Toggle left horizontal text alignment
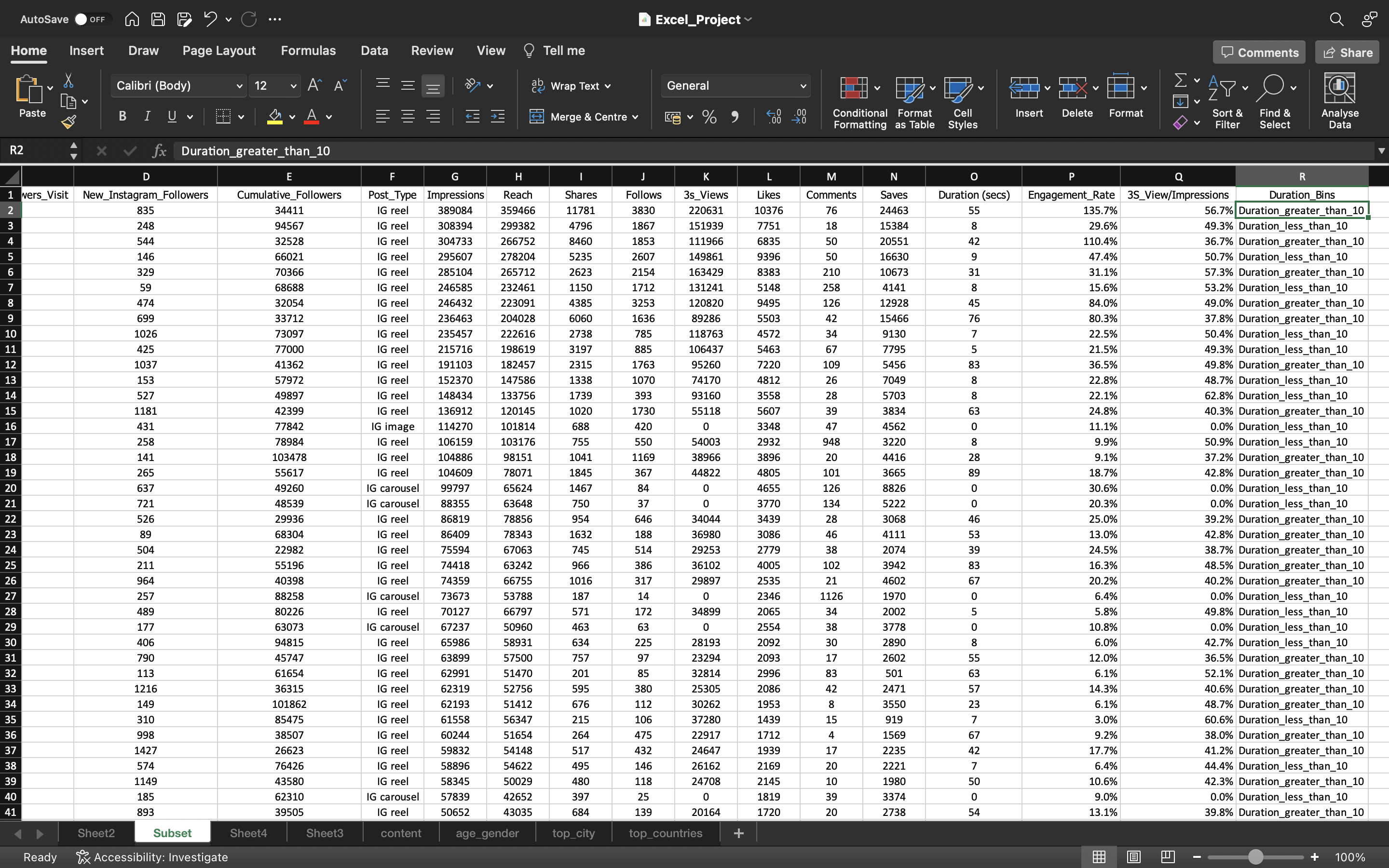Image resolution: width=1389 pixels, height=868 pixels. [x=382, y=117]
